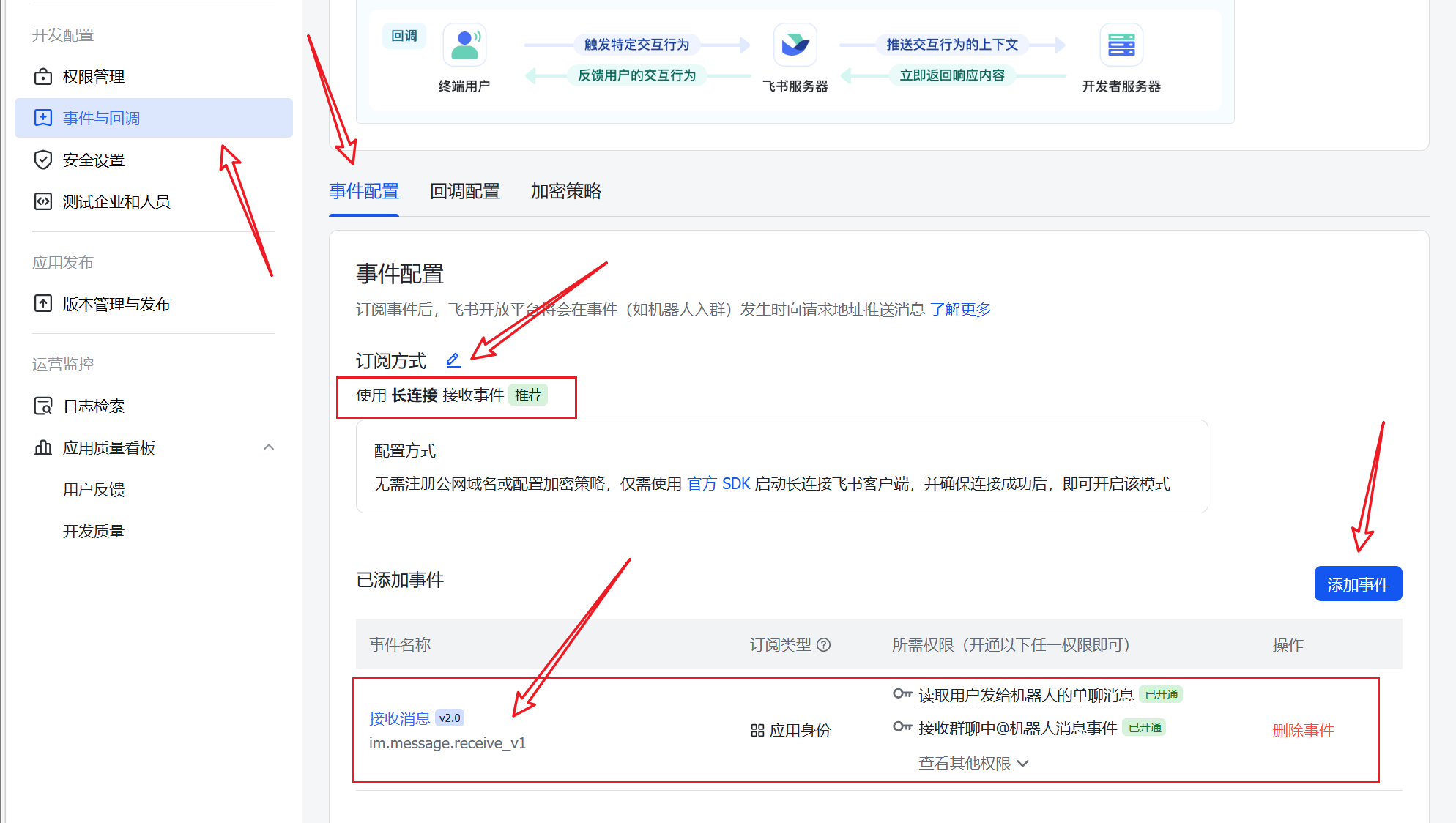Click the 测试企业和人员 sidebar icon

pos(43,201)
